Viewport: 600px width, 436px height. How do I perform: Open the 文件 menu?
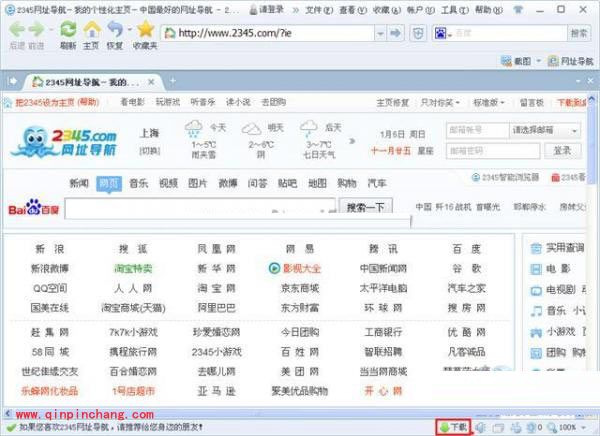click(318, 10)
